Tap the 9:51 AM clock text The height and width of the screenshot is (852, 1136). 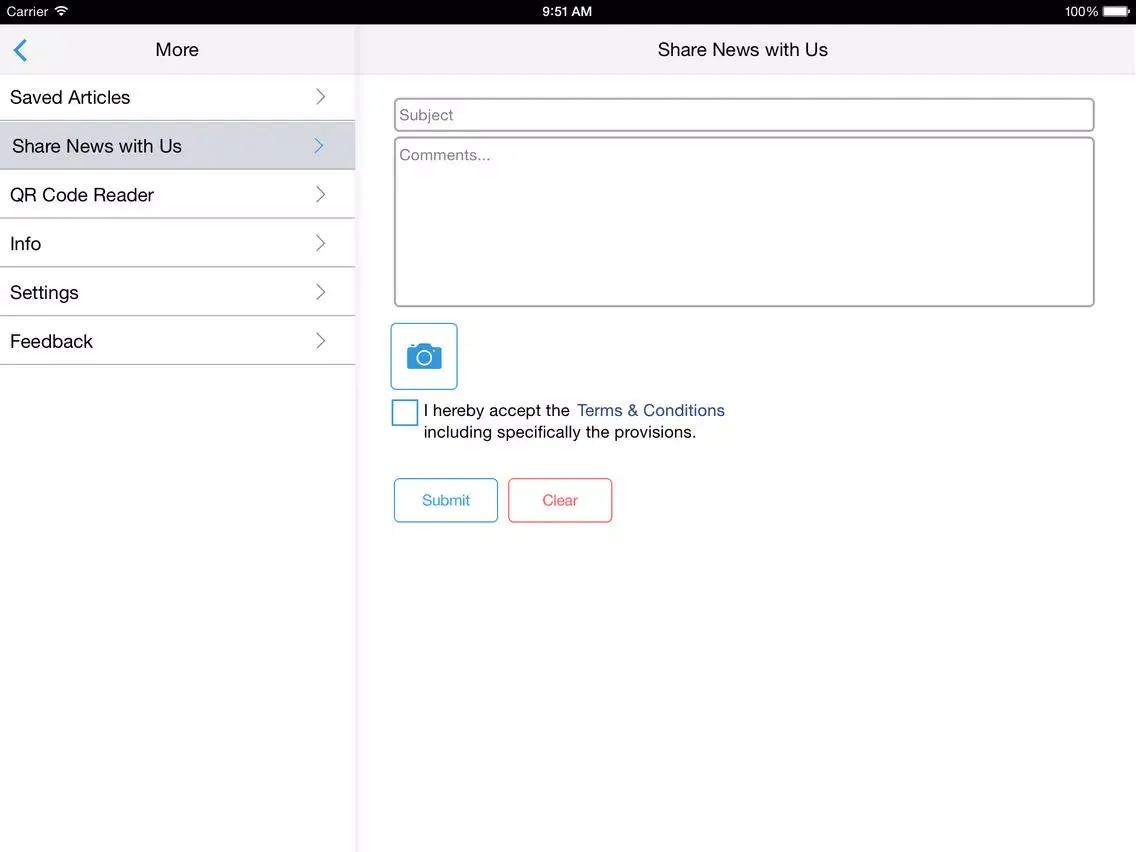[x=567, y=12]
